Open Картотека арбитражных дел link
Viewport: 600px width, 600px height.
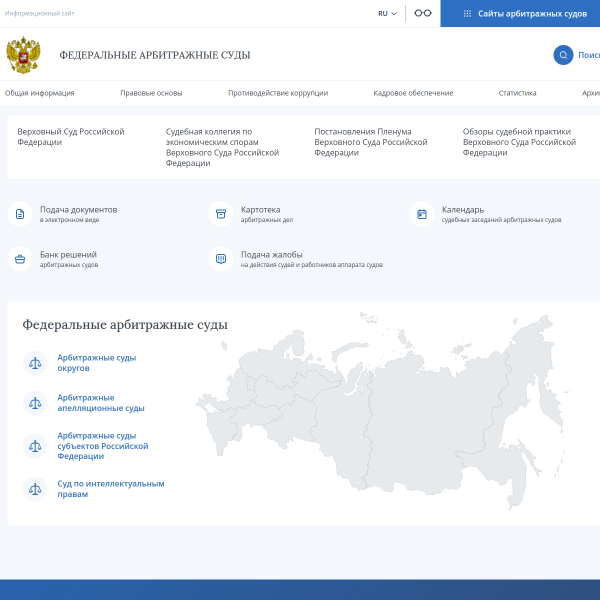pos(267,214)
